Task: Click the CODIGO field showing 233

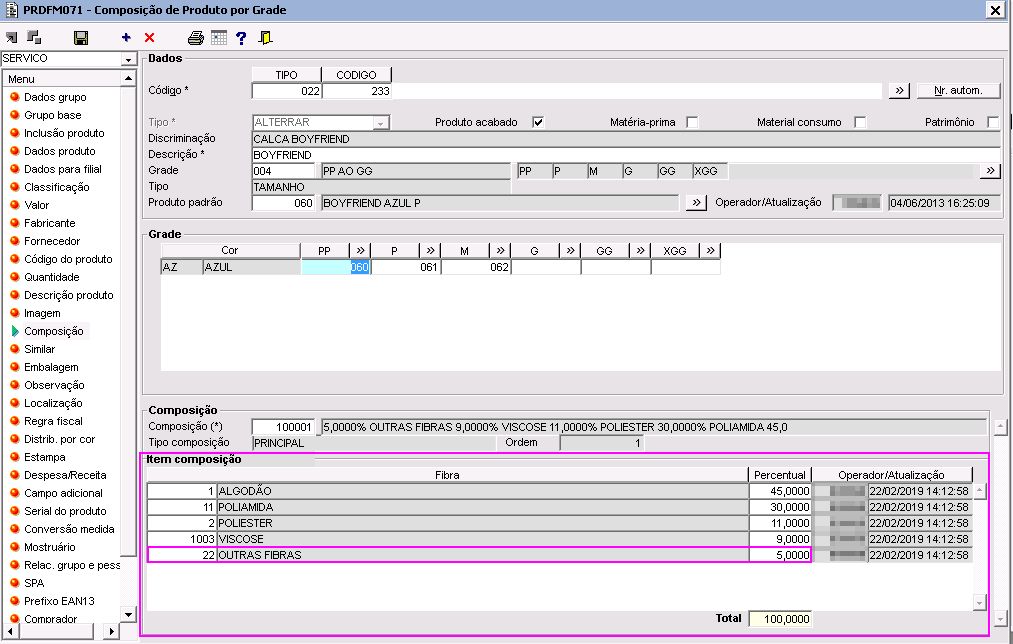Action: point(357,91)
